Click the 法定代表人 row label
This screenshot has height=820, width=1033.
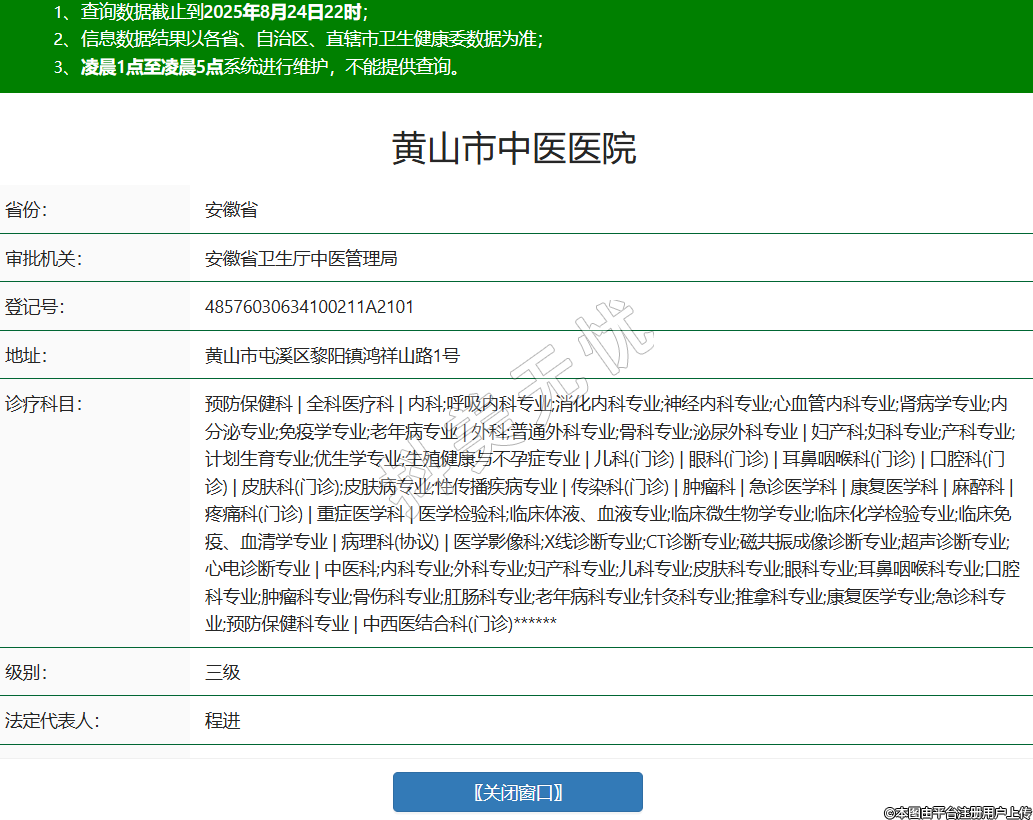pos(53,720)
